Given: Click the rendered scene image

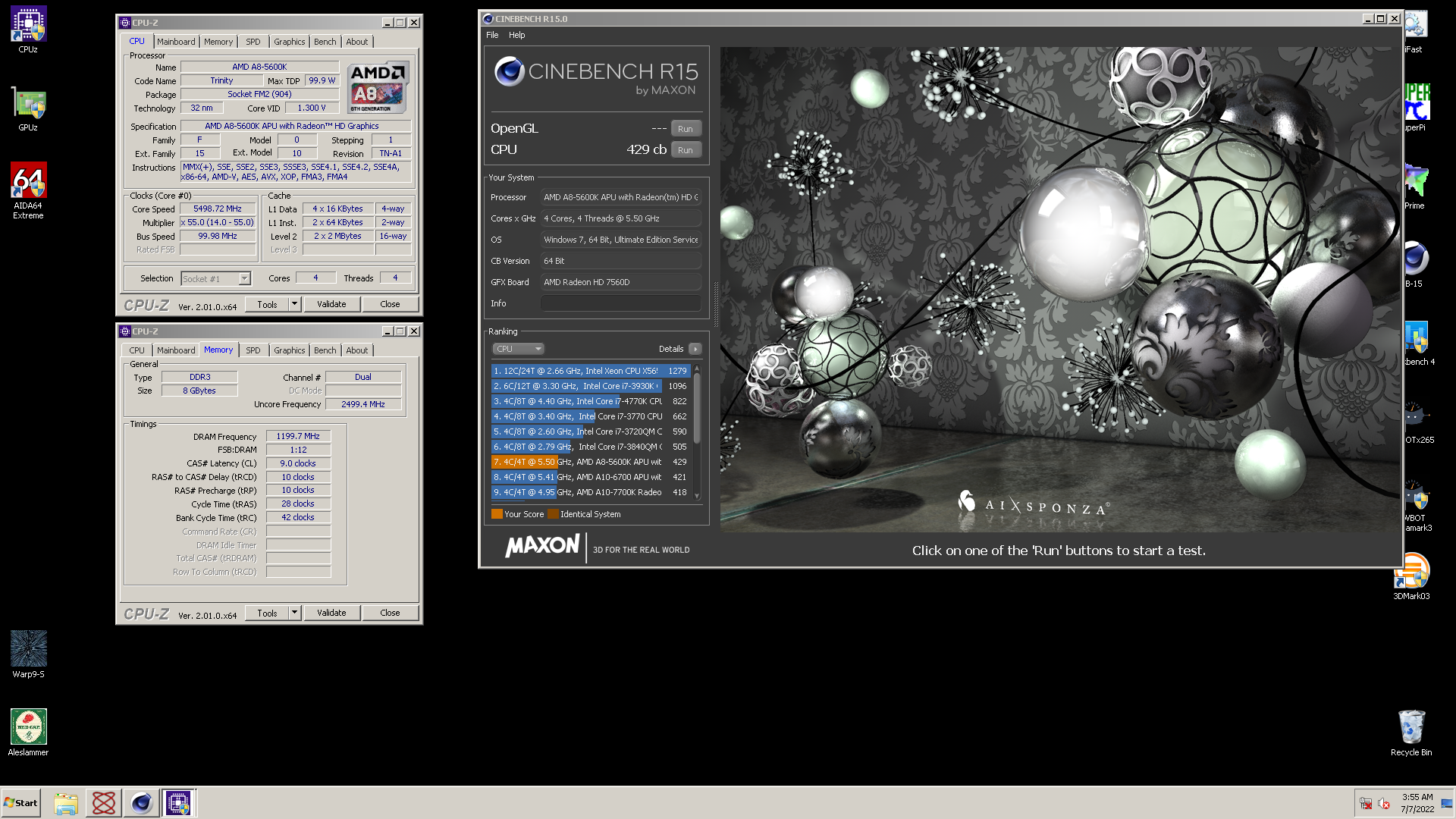Looking at the screenshot, I should coord(1060,290).
